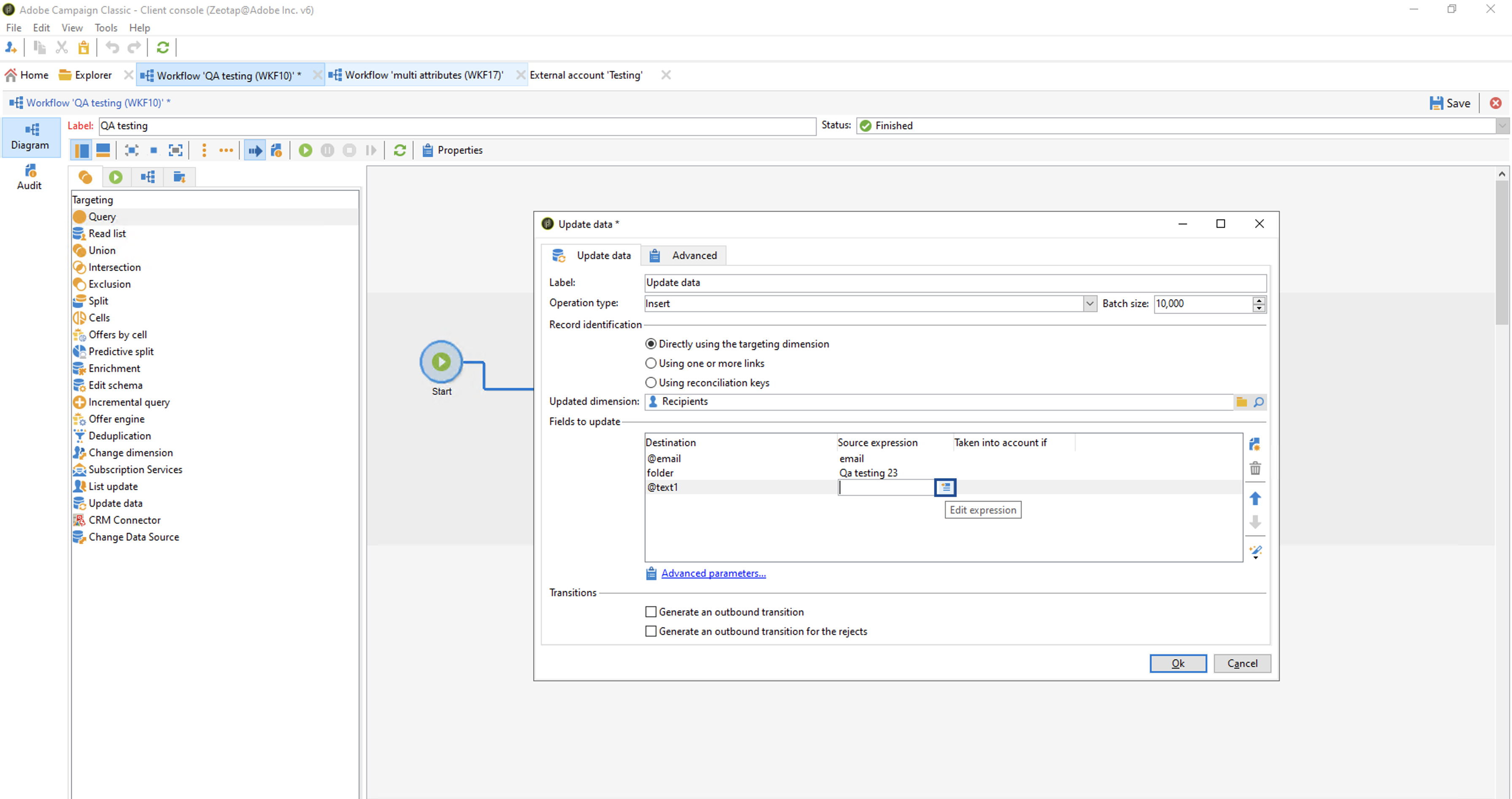Open the Advanced parameters link
Screen dimensions: 1512x799
point(713,573)
